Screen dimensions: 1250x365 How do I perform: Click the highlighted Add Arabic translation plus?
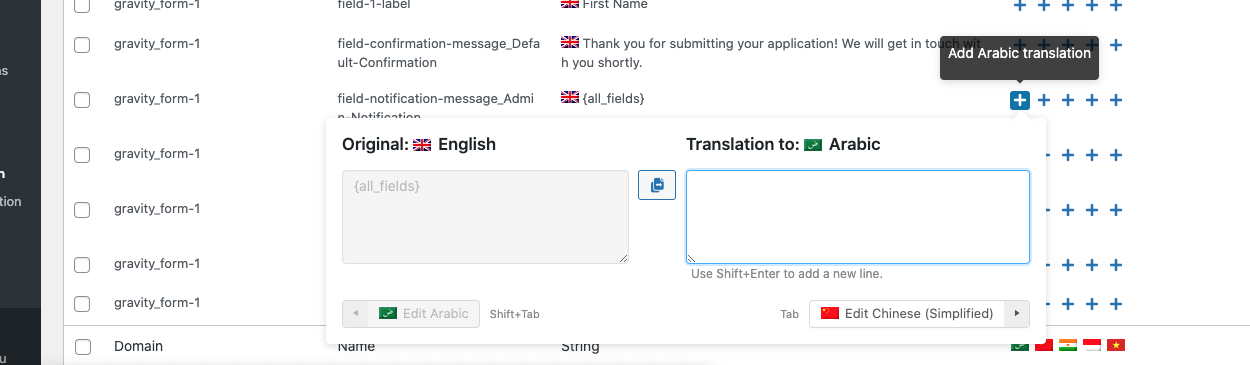tap(1019, 100)
